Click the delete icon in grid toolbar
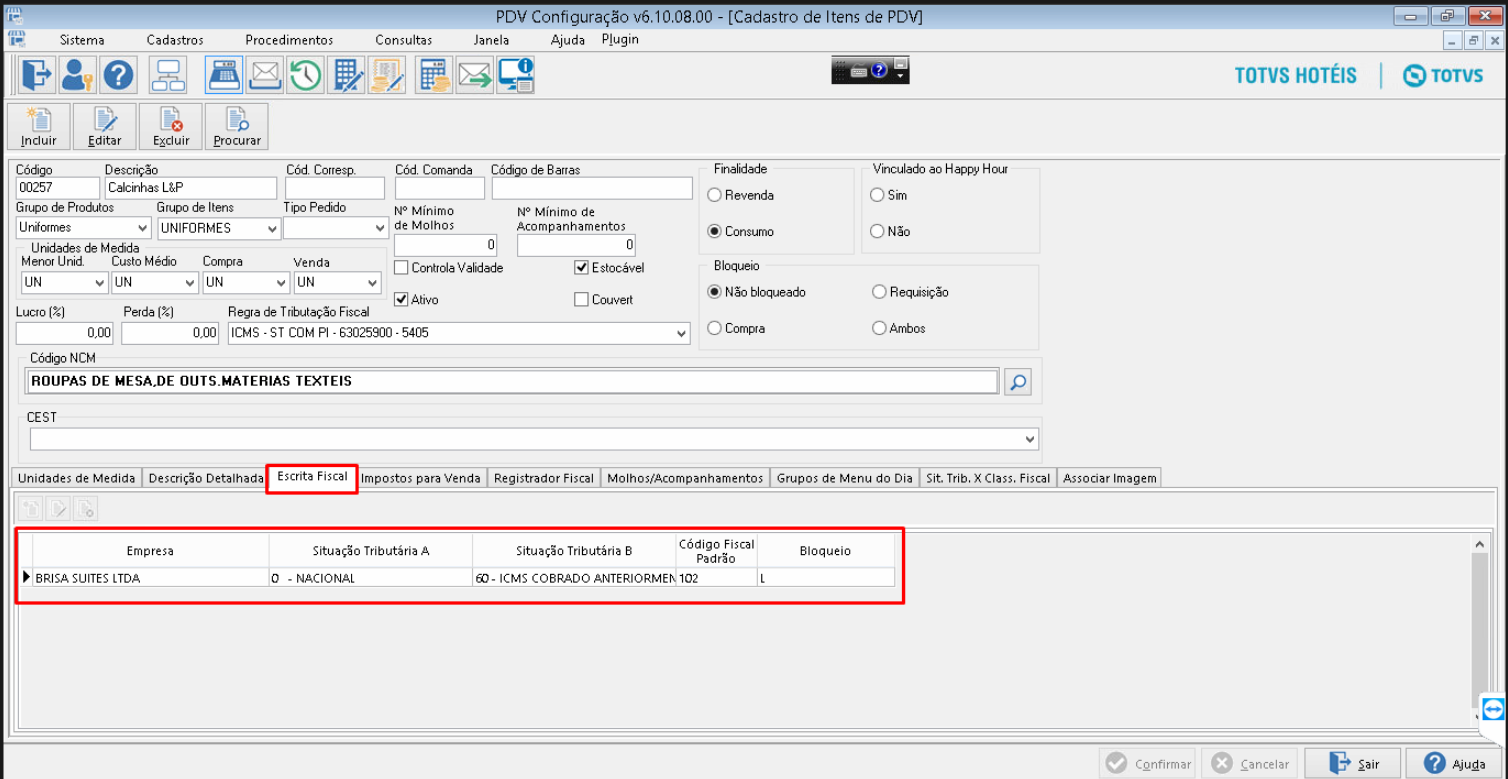Image resolution: width=1508 pixels, height=779 pixels. tap(86, 508)
